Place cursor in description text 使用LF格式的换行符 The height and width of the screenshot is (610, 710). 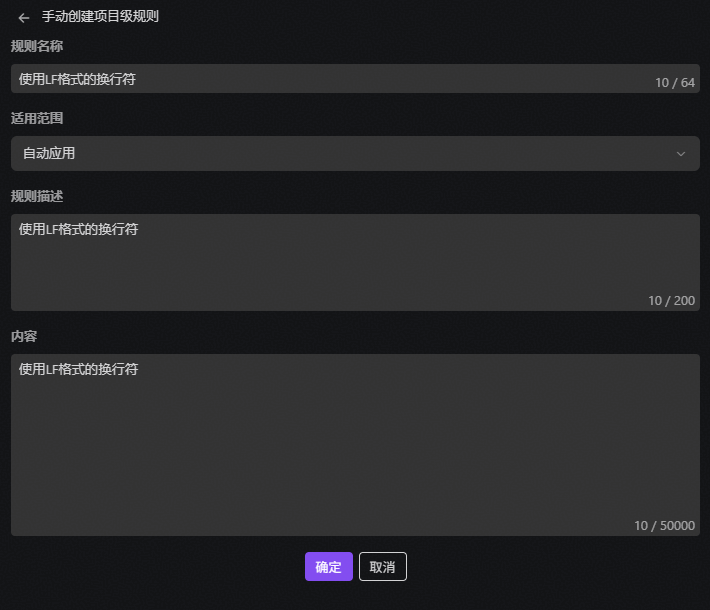pyautogui.click(x=78, y=229)
